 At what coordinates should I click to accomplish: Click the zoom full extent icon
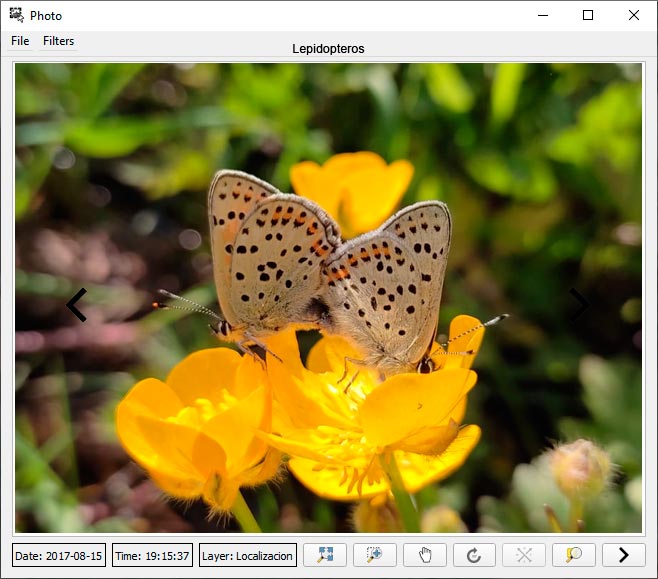pyautogui.click(x=325, y=555)
